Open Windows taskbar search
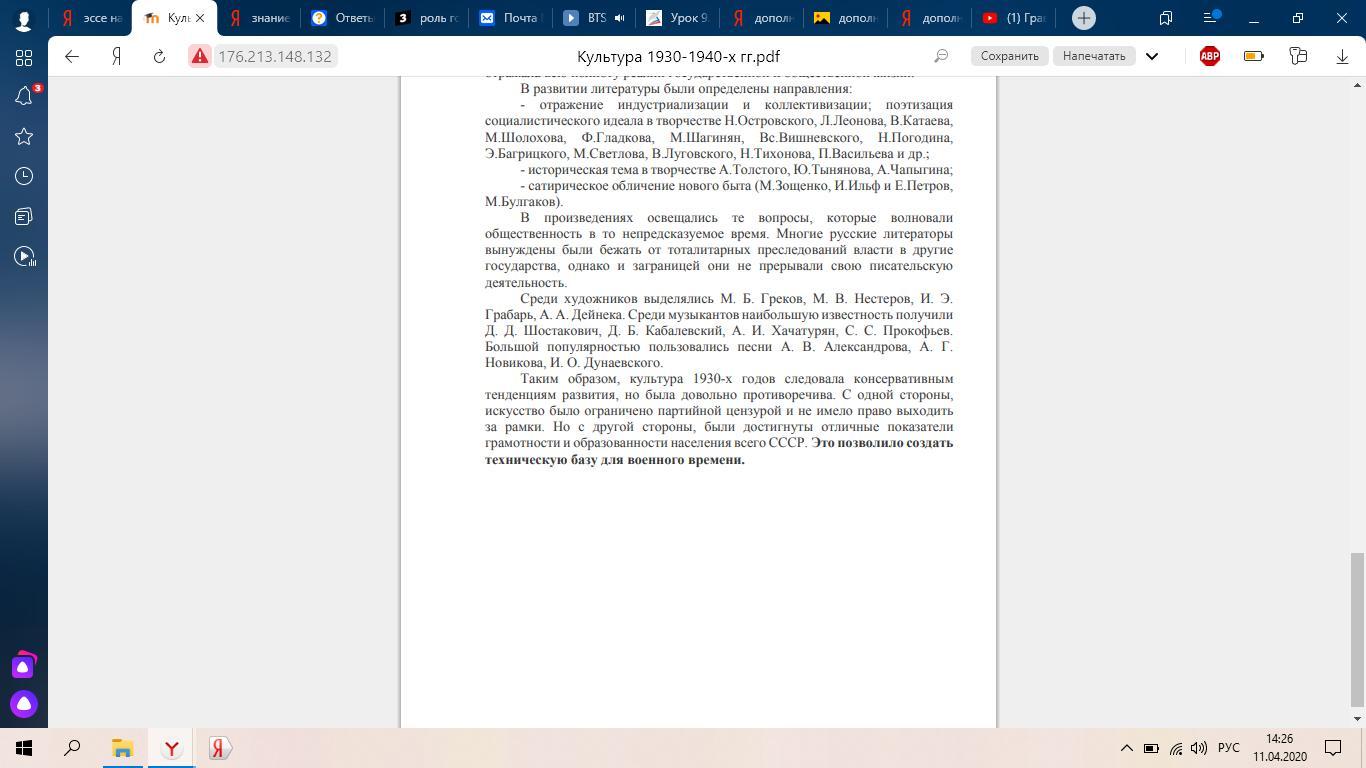Viewport: 1366px width, 768px height. click(72, 748)
